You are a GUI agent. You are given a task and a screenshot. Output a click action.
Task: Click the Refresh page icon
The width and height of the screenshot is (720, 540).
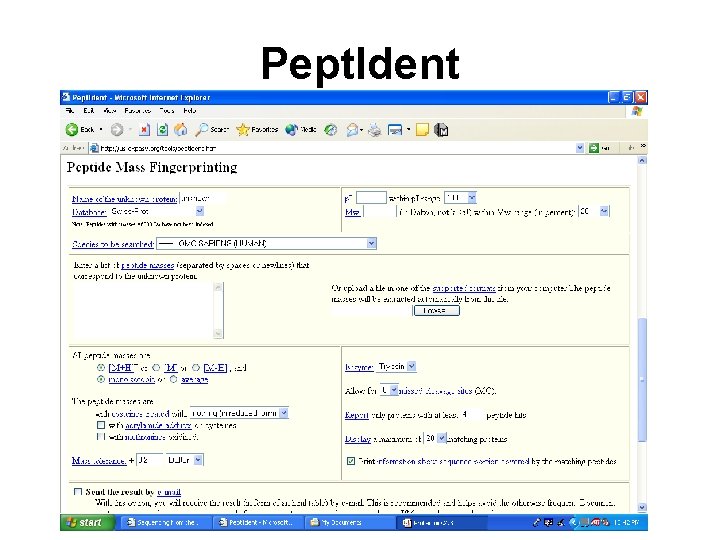(x=162, y=130)
